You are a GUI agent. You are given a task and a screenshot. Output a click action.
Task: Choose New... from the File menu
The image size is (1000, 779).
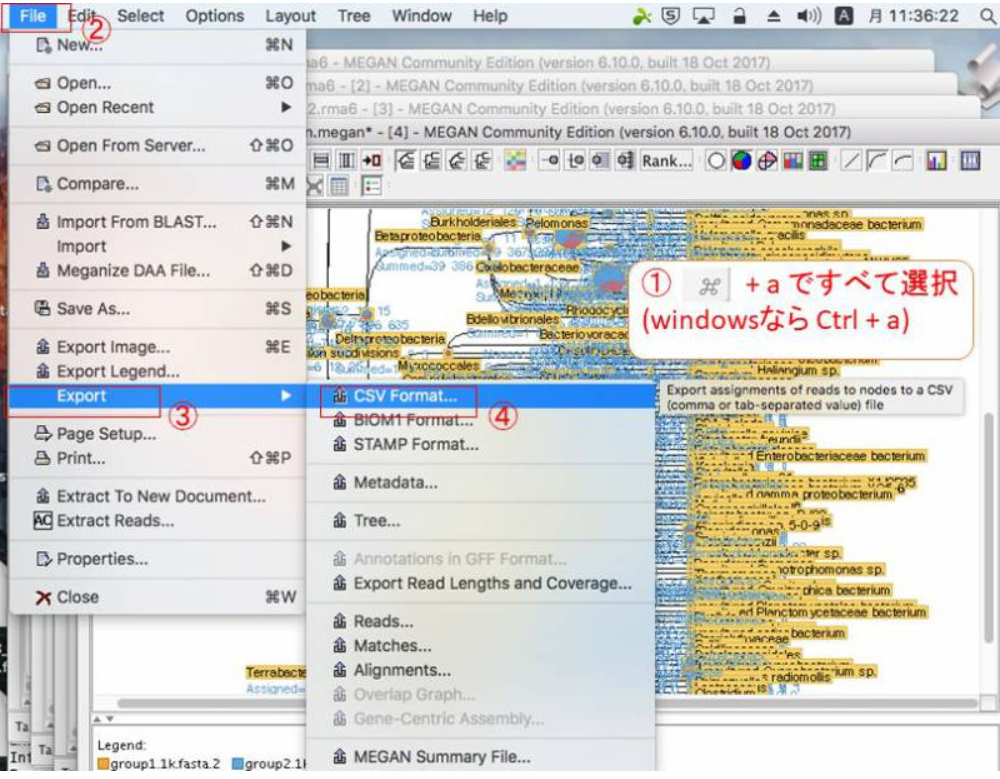pos(158,45)
